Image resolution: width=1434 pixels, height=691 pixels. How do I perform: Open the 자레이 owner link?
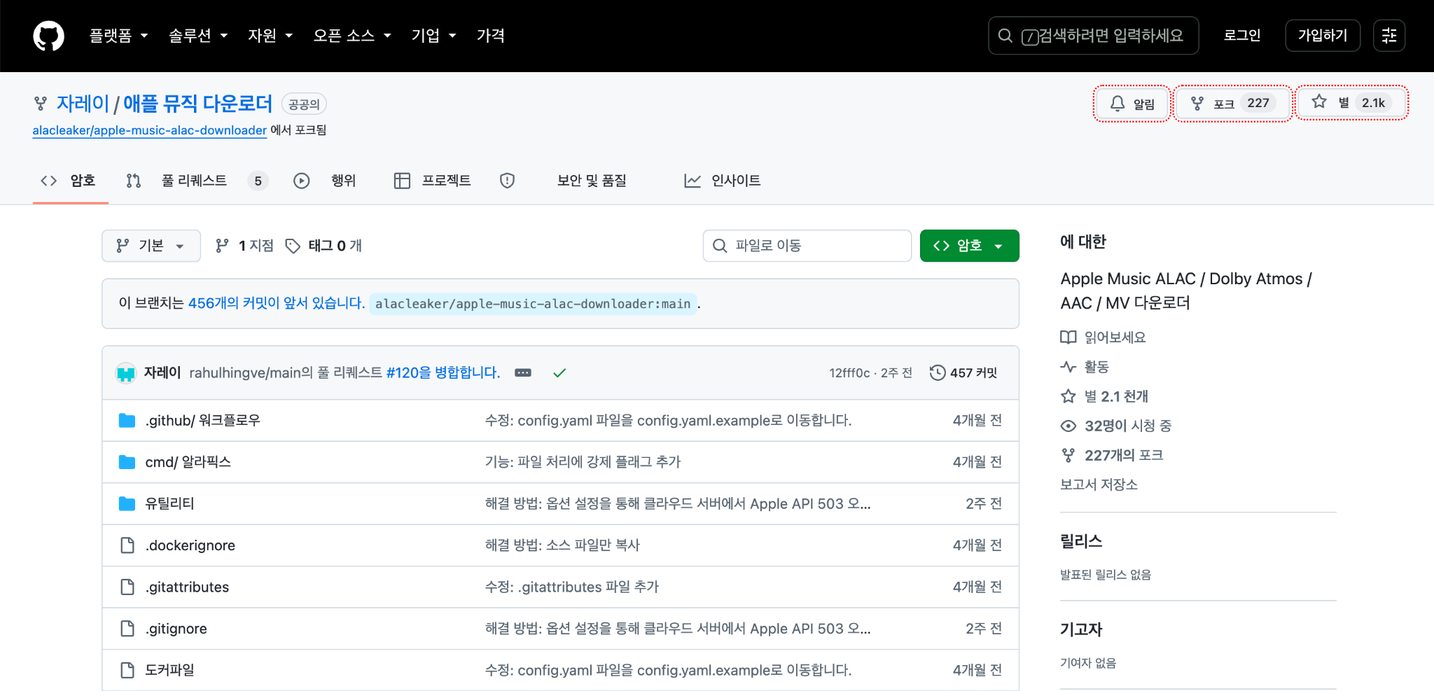click(83, 103)
